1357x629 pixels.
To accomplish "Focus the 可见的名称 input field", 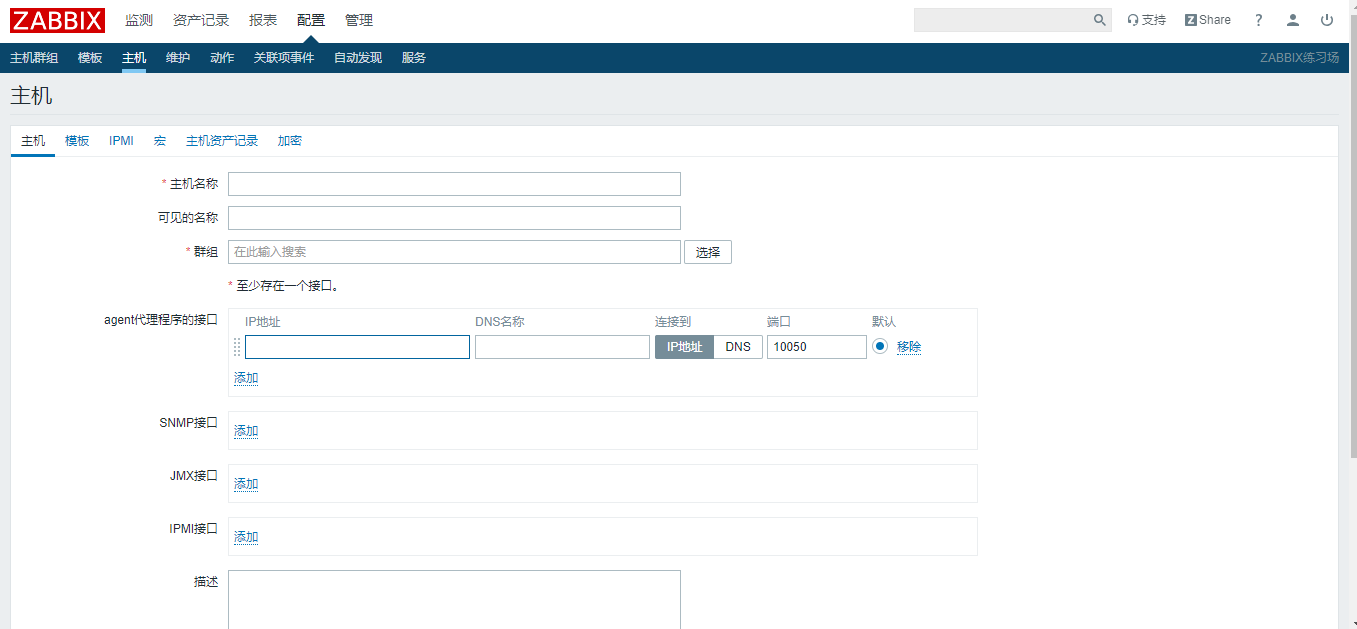I will (454, 218).
